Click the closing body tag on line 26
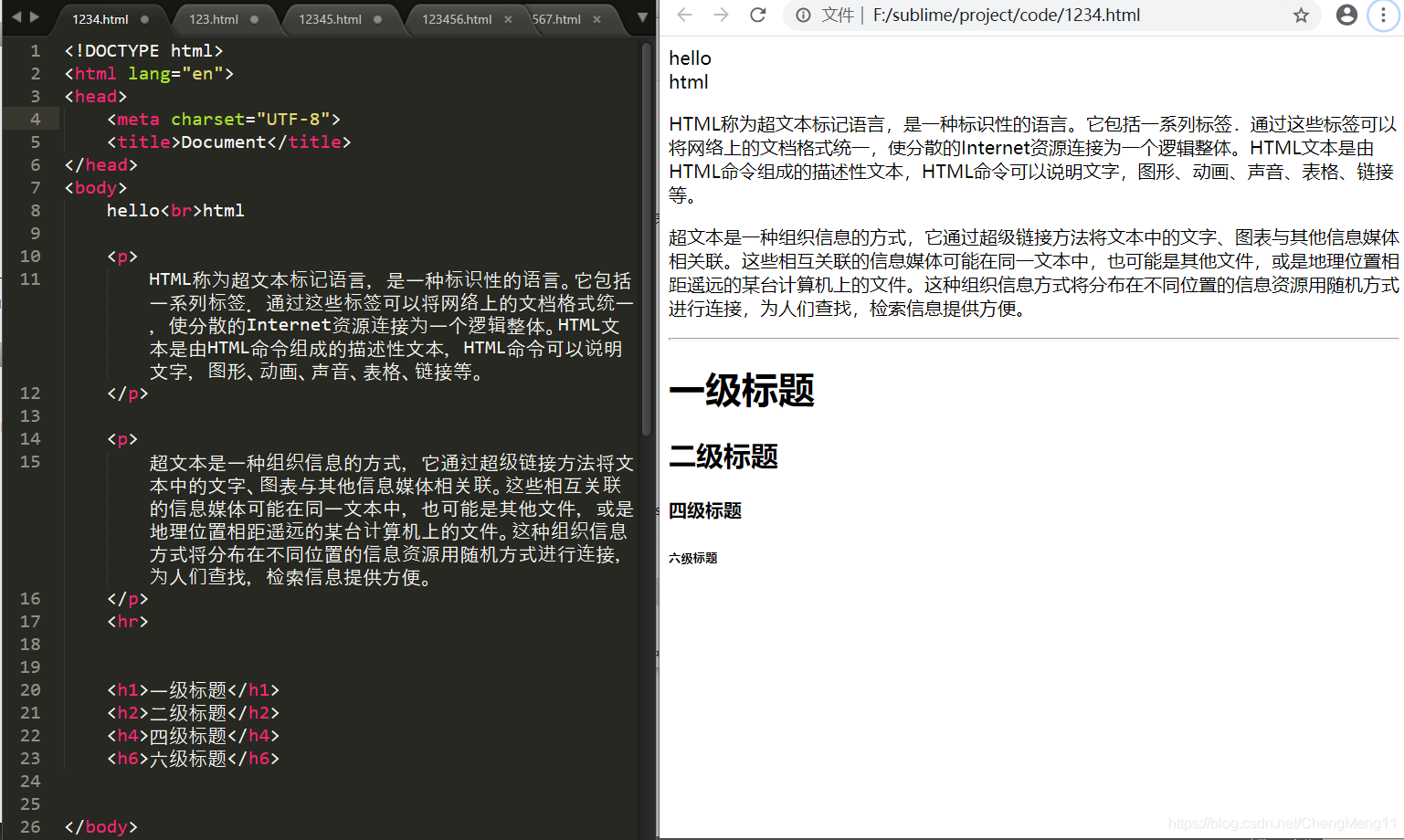Viewport: 1404px width, 840px height. click(x=100, y=827)
